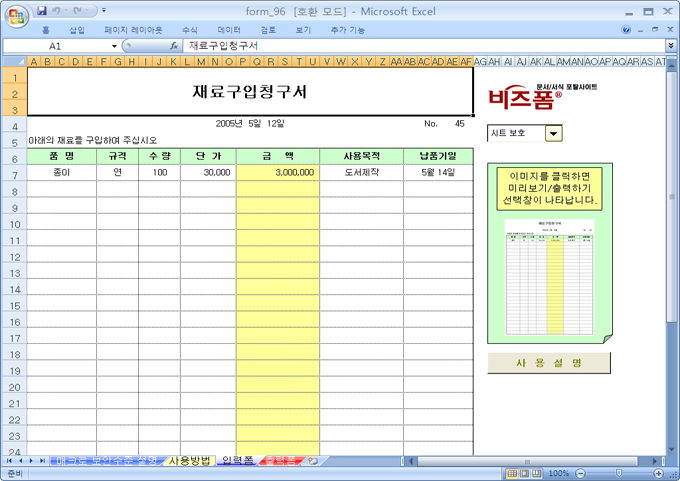Click the Excel help question mark icon
Viewport: 680px width, 481px height.
pos(626,30)
